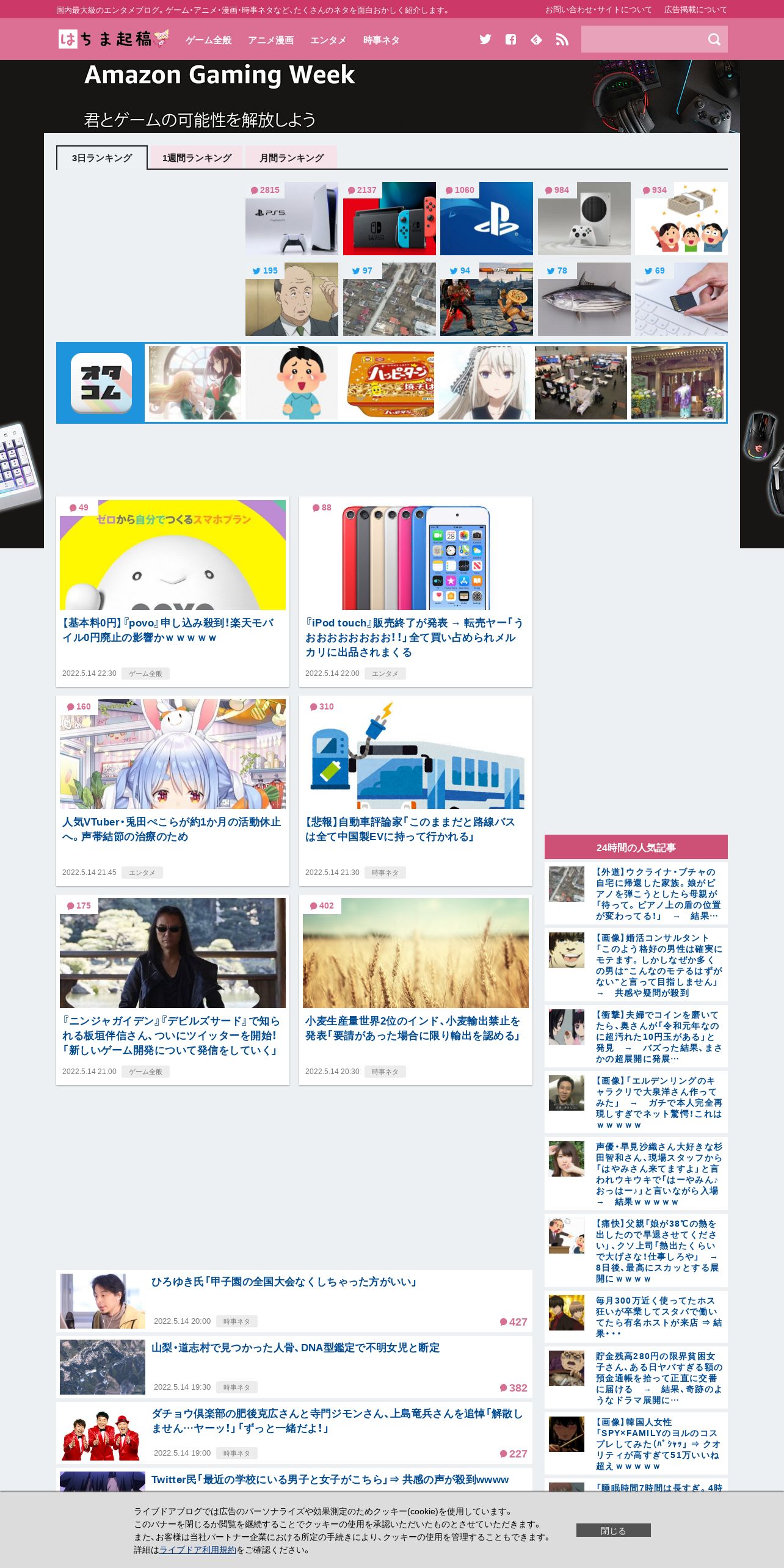Image resolution: width=784 pixels, height=1568 pixels.
Task: Click the はちま起稿 site logo
Action: coord(114,39)
